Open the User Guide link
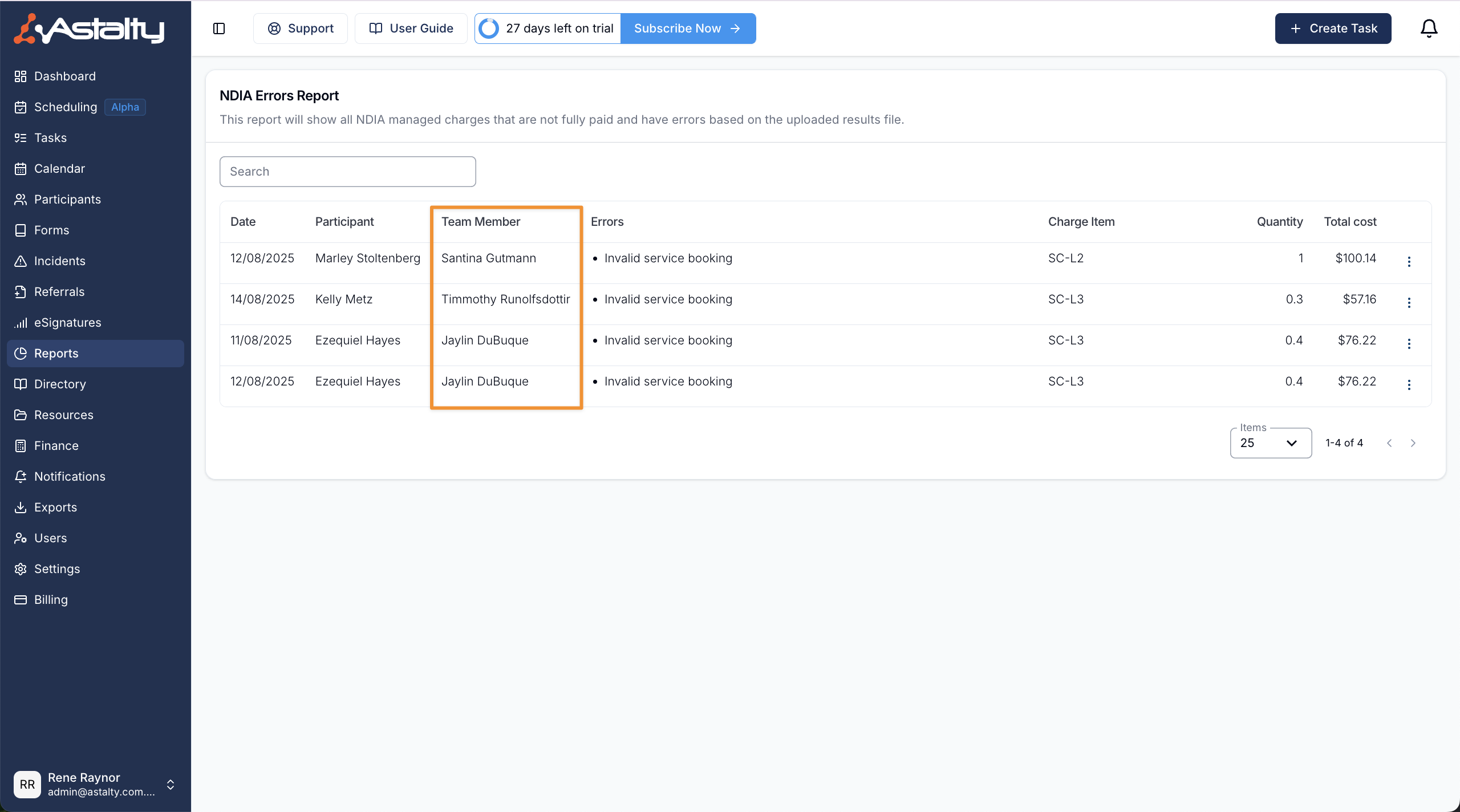 (x=411, y=29)
